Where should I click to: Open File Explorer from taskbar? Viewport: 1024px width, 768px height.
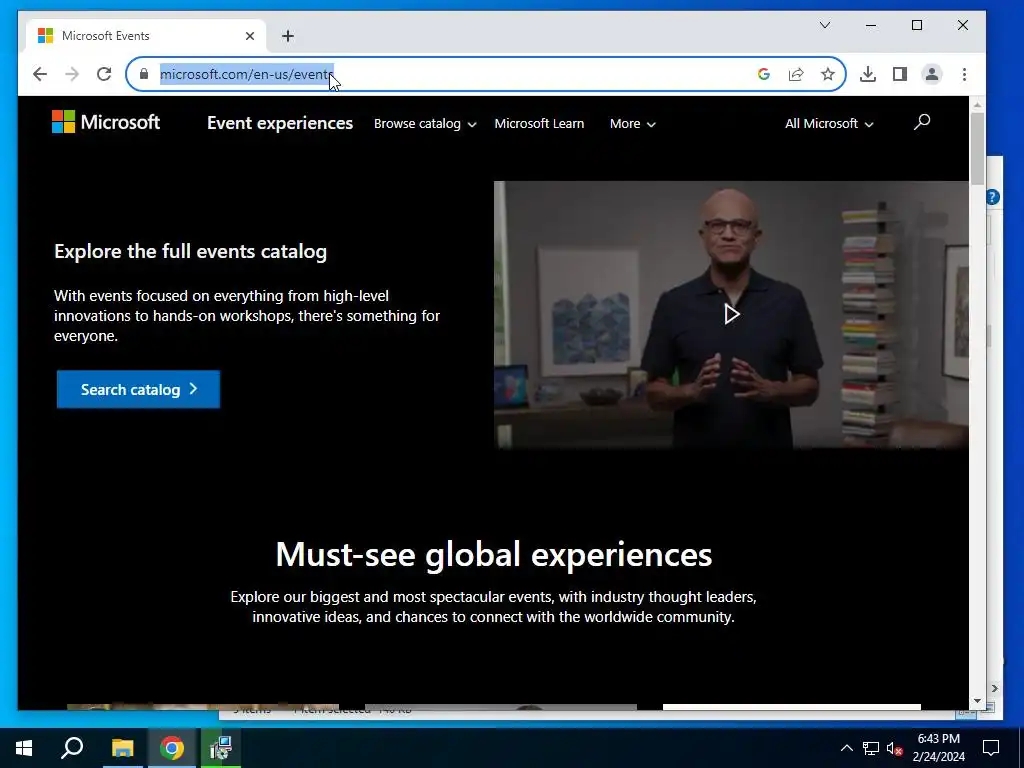click(x=122, y=748)
